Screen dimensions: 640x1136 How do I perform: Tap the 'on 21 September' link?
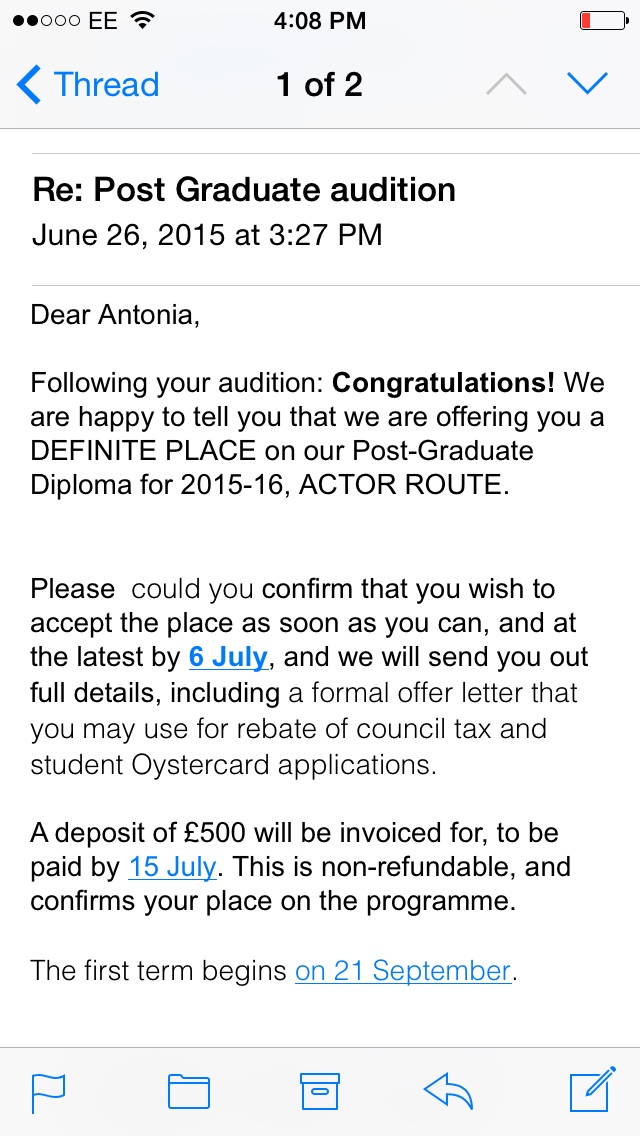(403, 970)
